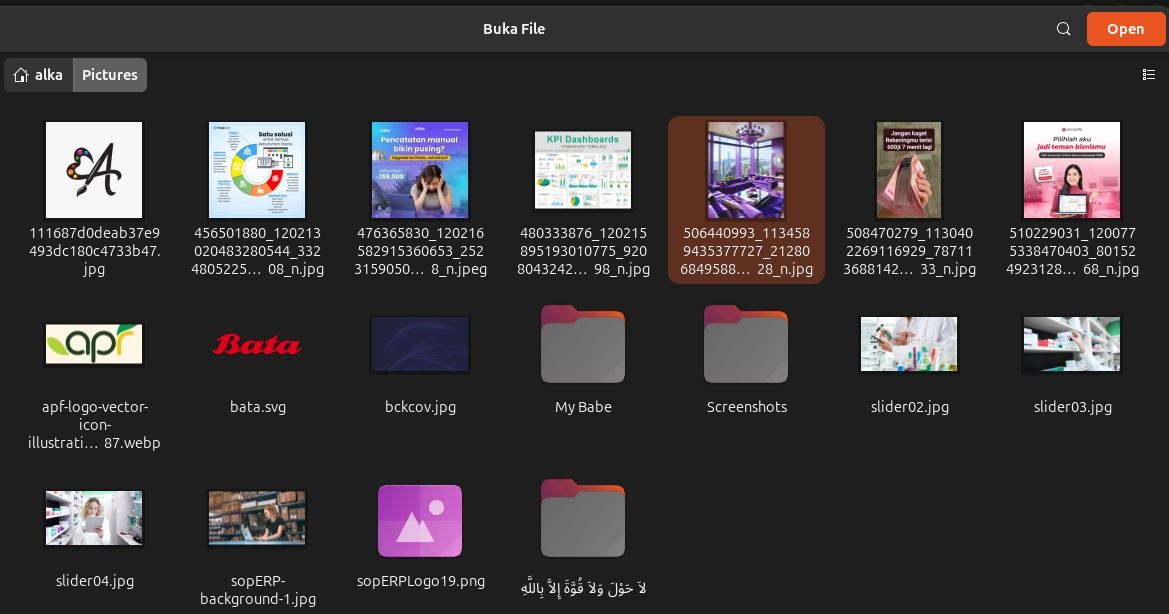Image resolution: width=1169 pixels, height=614 pixels.
Task: Select the dark bckcov.jpg thumbnail
Action: [420, 344]
